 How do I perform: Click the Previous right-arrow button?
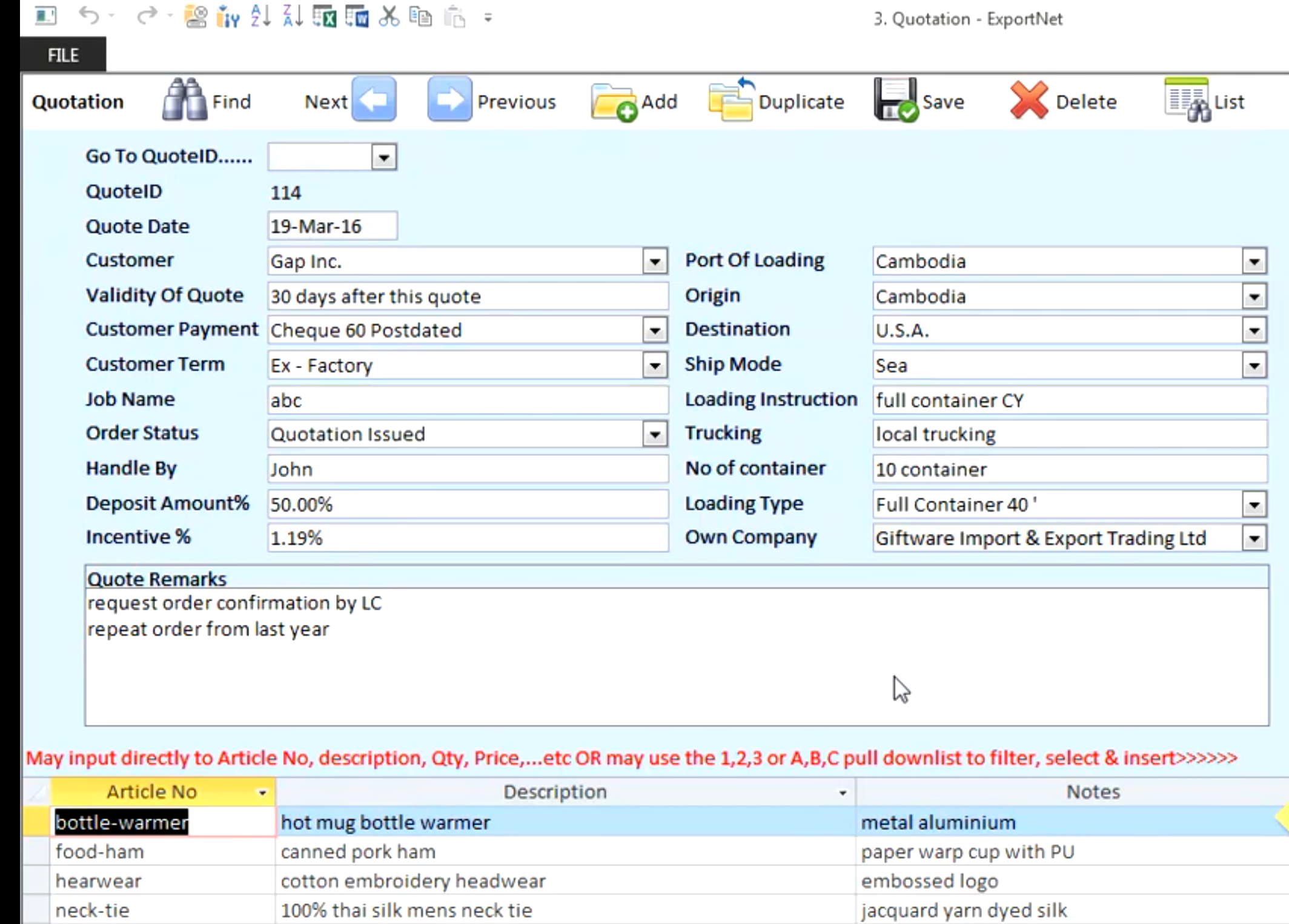(x=449, y=100)
